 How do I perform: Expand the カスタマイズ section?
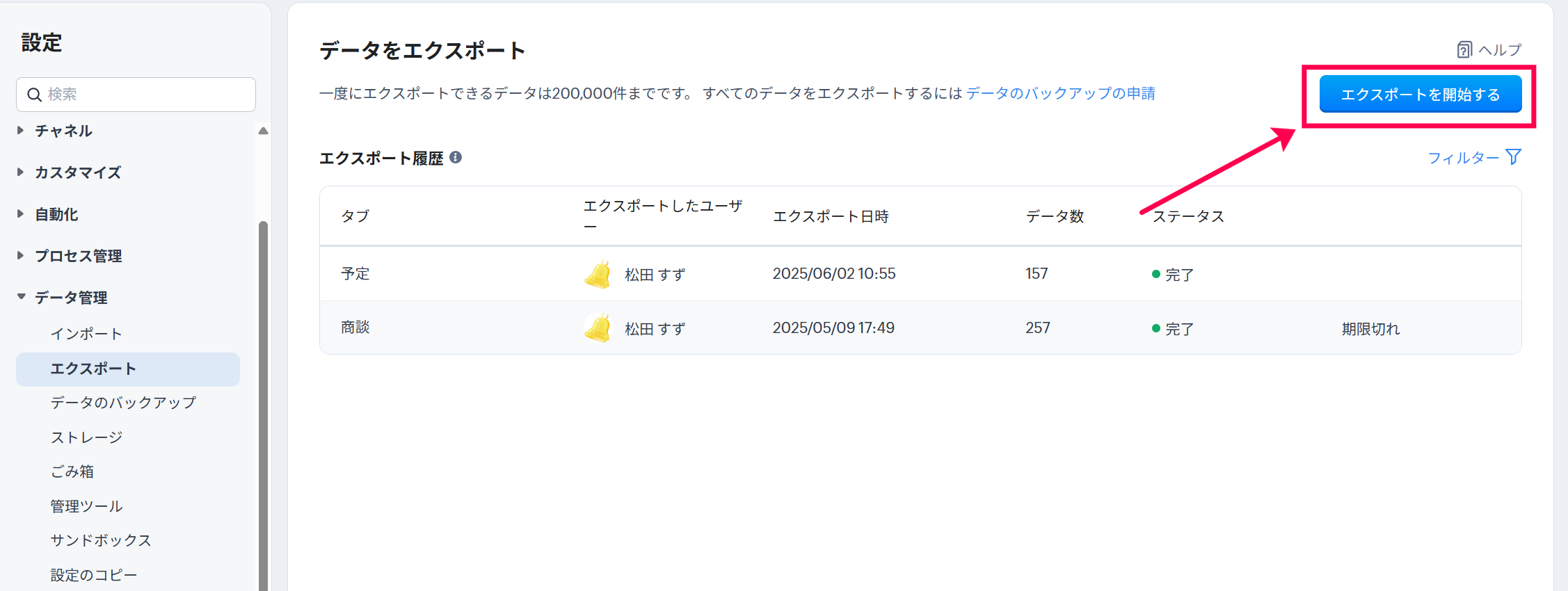21,172
